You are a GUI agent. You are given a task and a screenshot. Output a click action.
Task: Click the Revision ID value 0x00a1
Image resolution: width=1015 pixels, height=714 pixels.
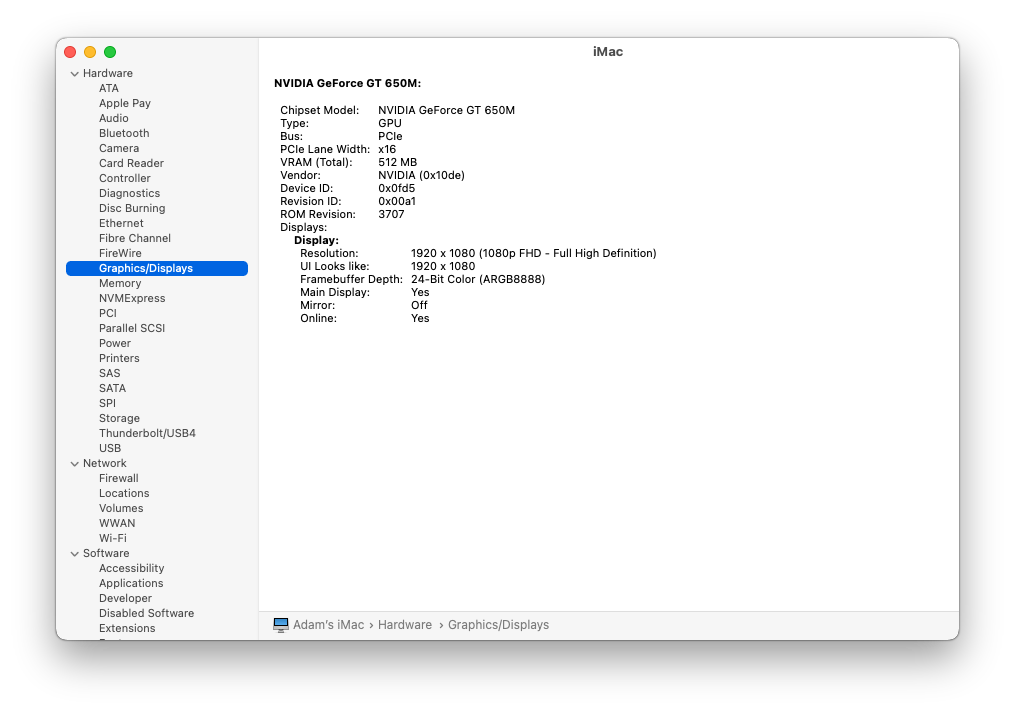coord(397,201)
